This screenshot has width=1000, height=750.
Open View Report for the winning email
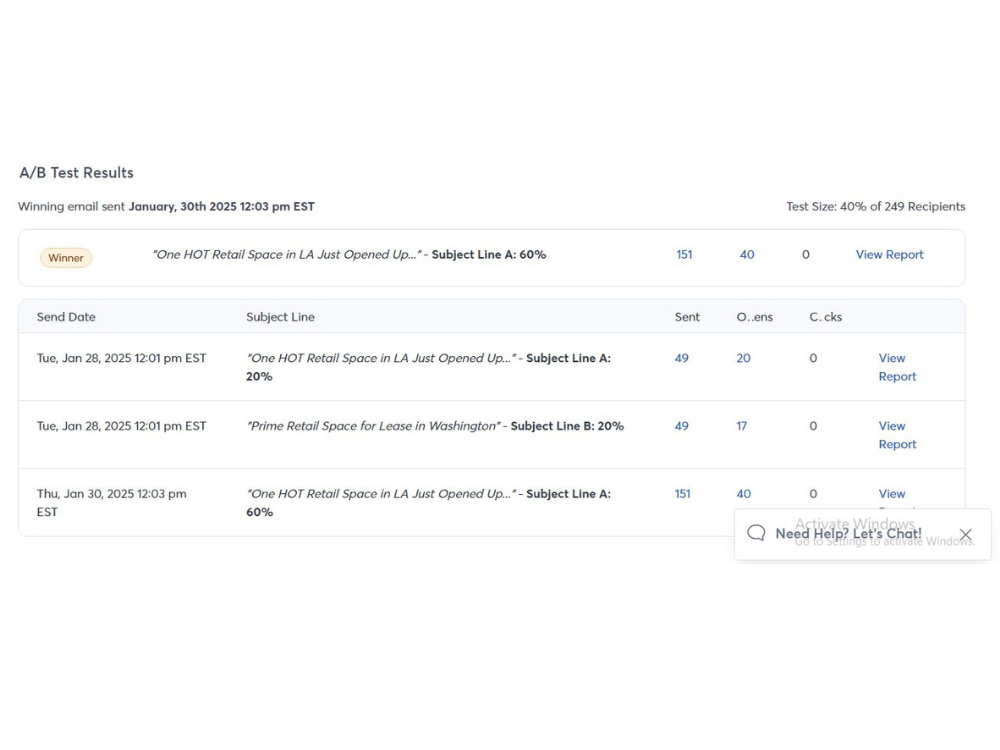[889, 254]
